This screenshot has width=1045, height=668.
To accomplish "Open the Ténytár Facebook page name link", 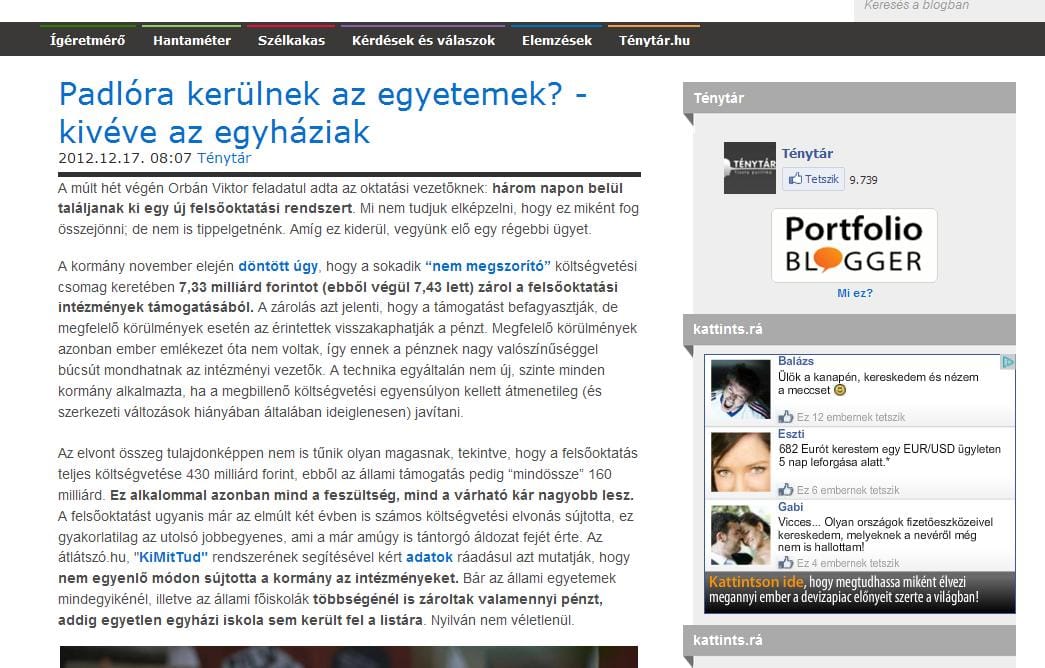I will click(807, 153).
